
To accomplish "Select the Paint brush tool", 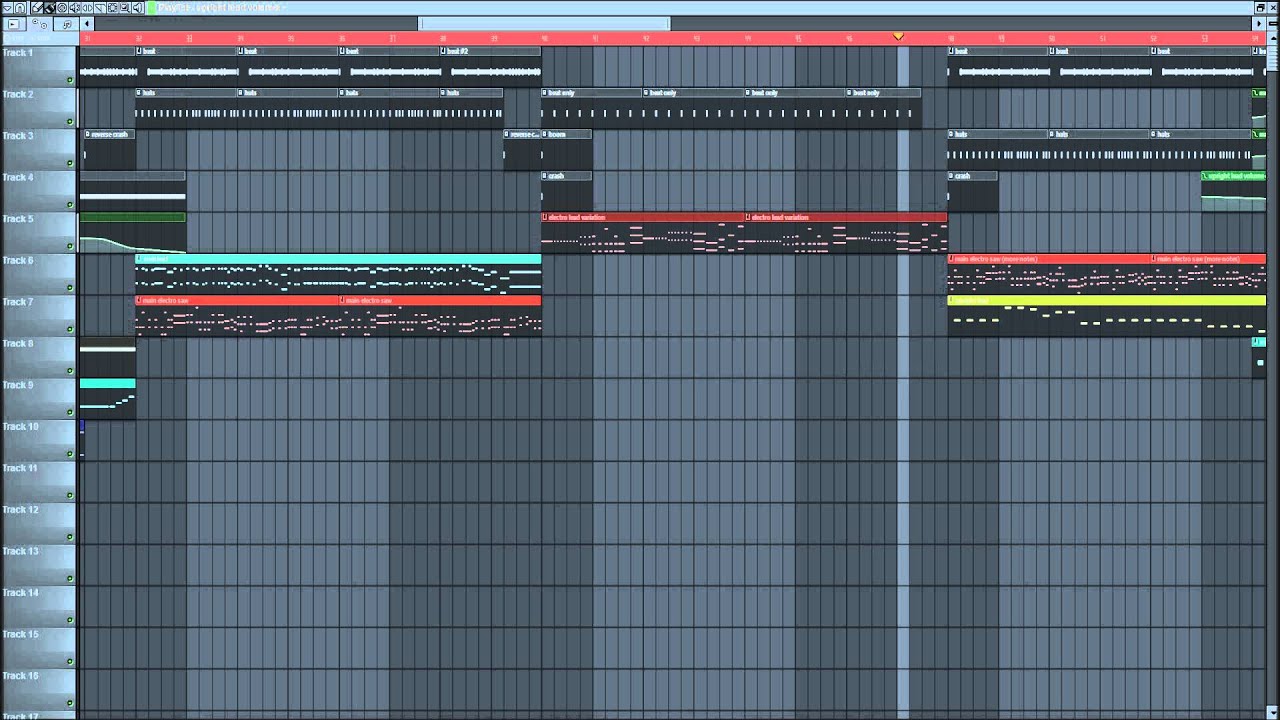I will click(x=49, y=8).
